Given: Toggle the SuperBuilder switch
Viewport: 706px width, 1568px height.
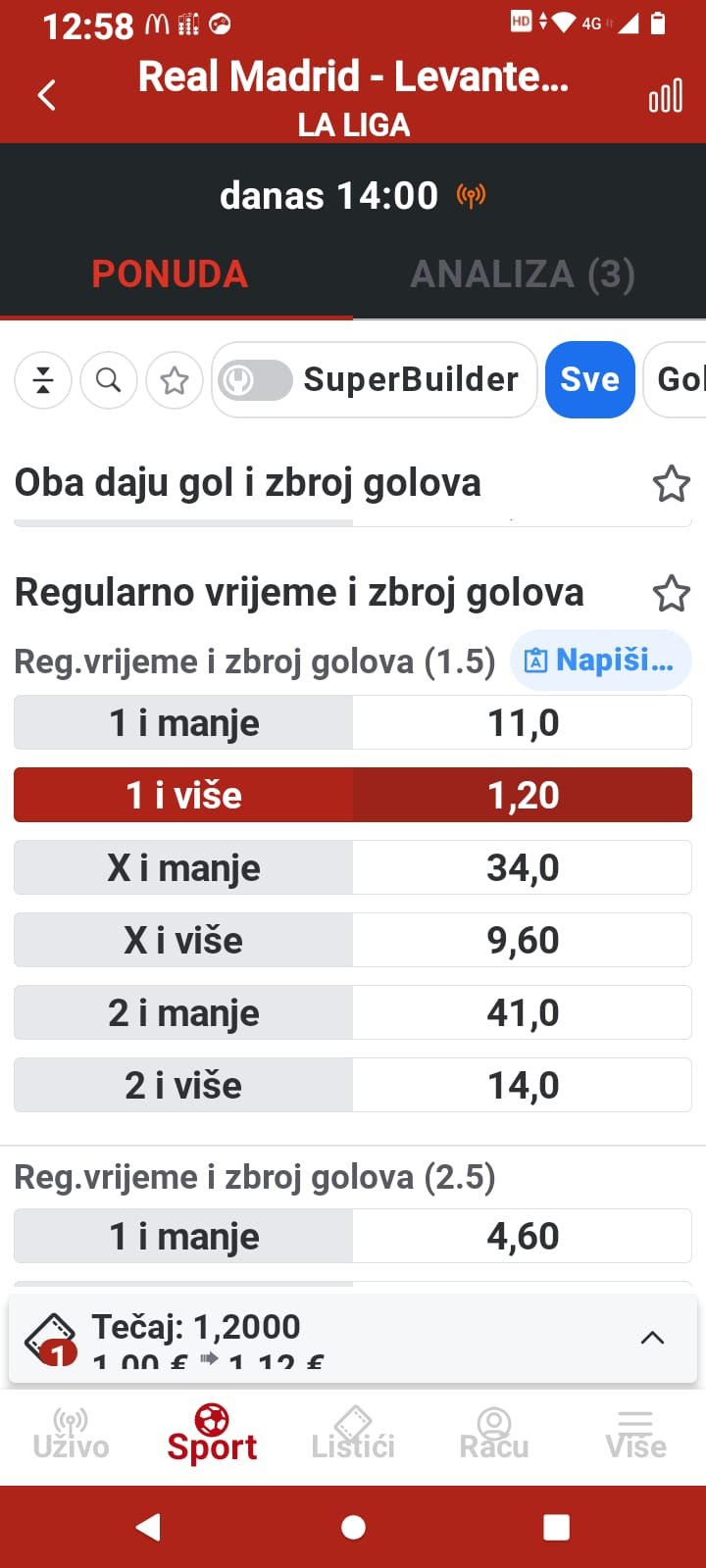Looking at the screenshot, I should tap(255, 380).
